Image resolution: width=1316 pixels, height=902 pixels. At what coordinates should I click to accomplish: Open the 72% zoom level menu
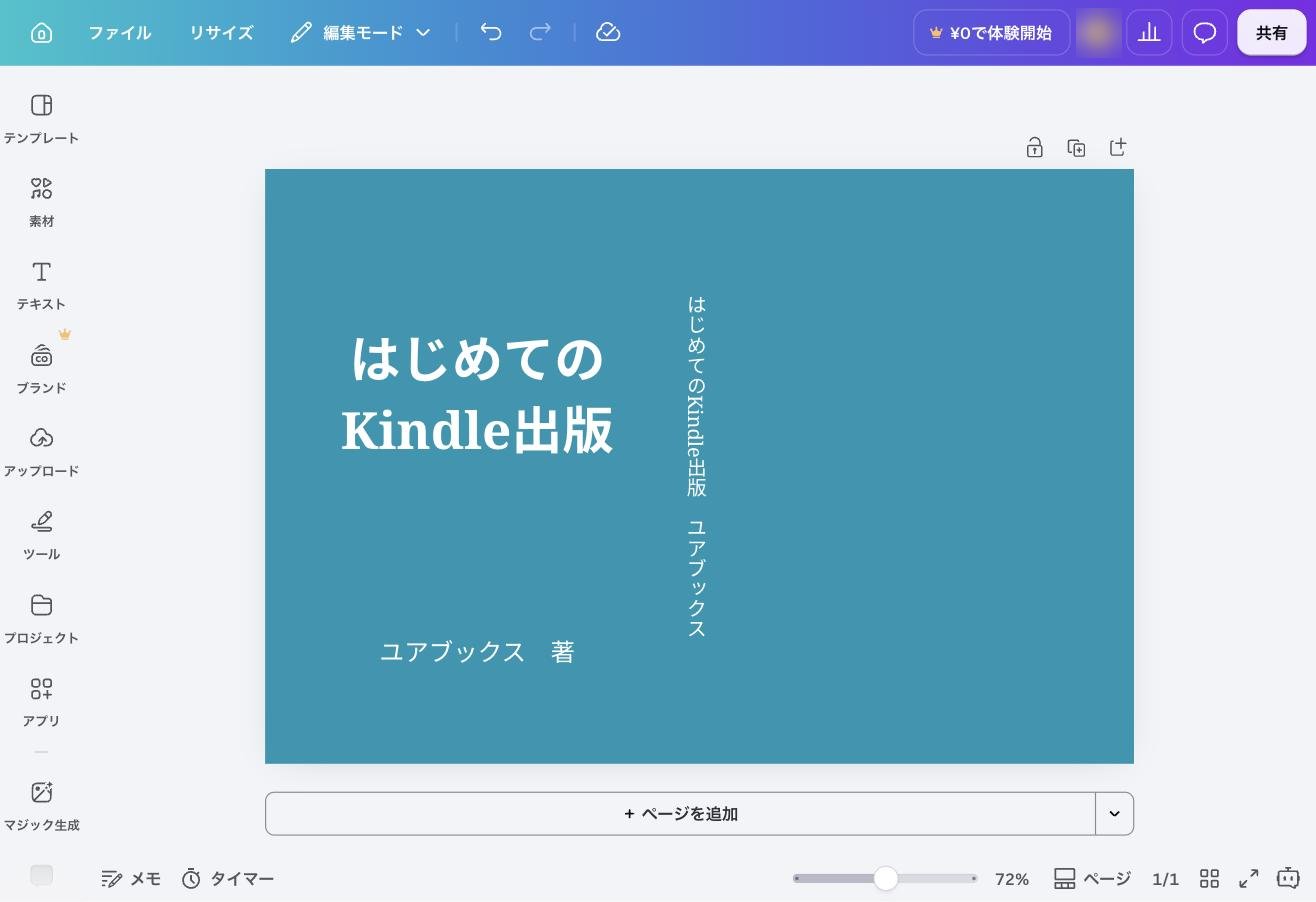click(x=1012, y=879)
